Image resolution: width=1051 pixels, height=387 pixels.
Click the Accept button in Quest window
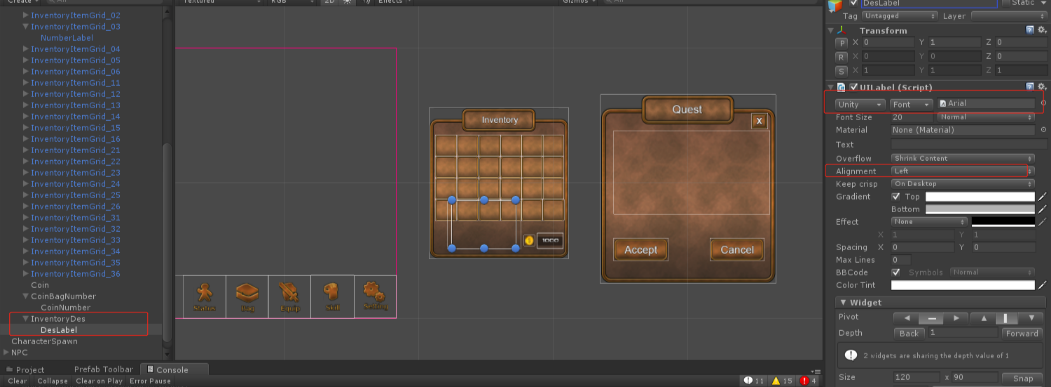[x=640, y=250]
